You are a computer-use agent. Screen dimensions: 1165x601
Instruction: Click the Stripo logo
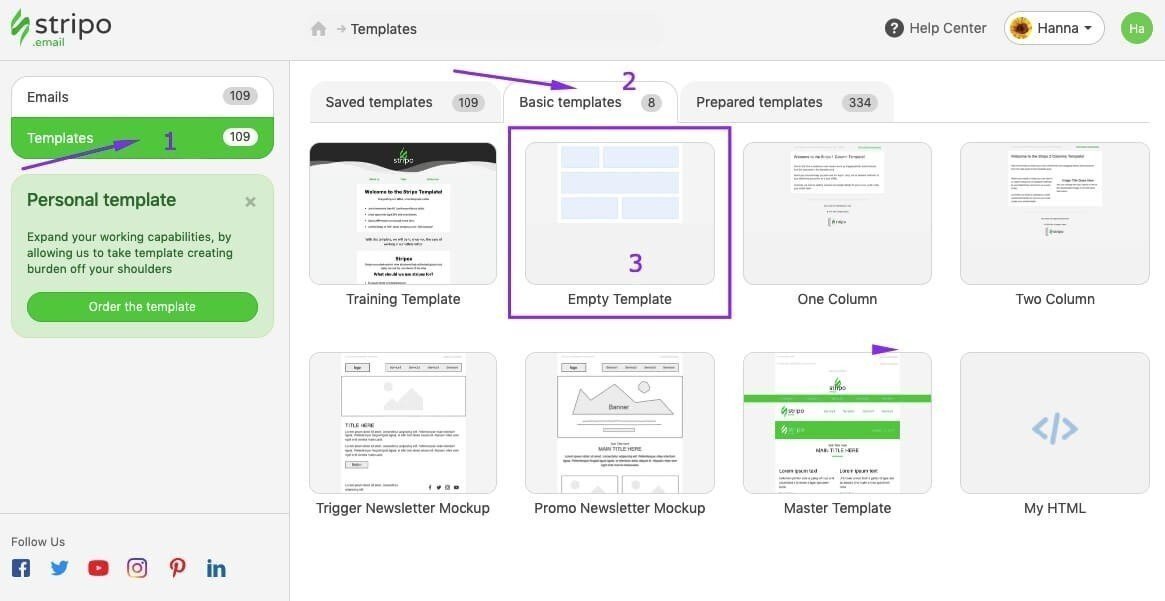click(x=60, y=28)
